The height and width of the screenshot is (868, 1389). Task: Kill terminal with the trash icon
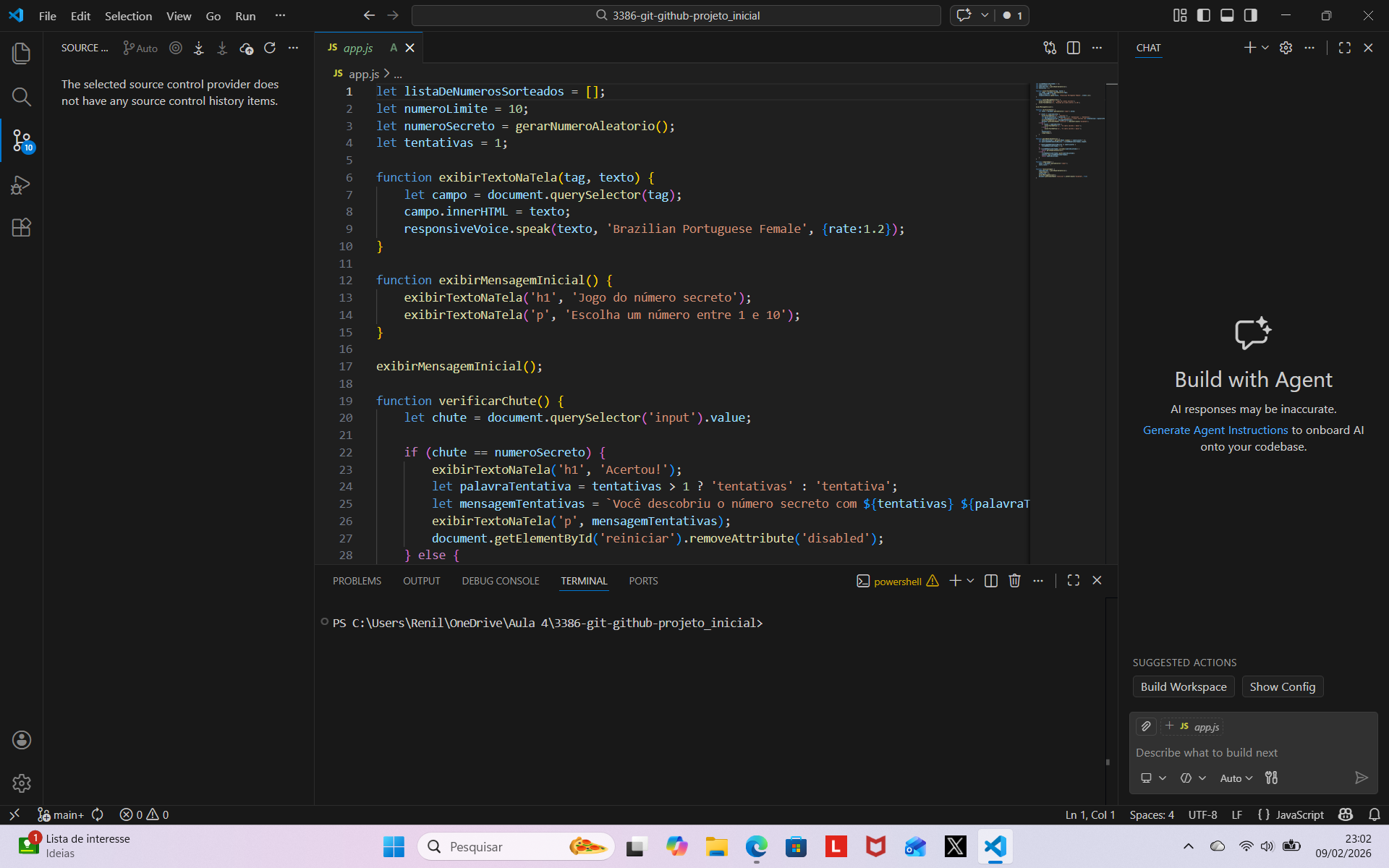click(x=1014, y=581)
